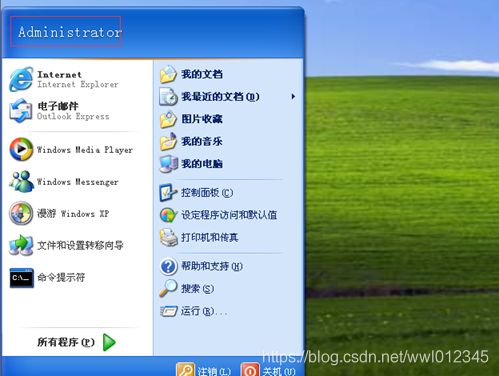Open the 设定程序访问和默认值 icon
499x376 pixels.
168,215
